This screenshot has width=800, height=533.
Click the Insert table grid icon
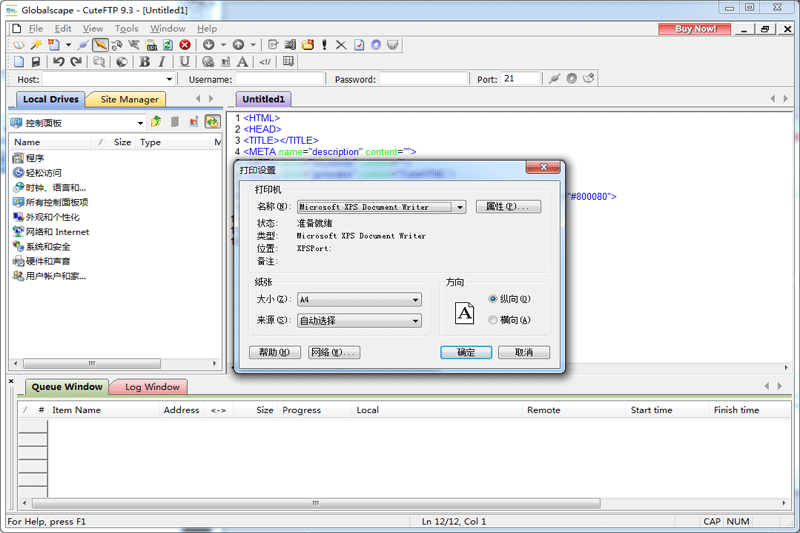click(x=289, y=62)
